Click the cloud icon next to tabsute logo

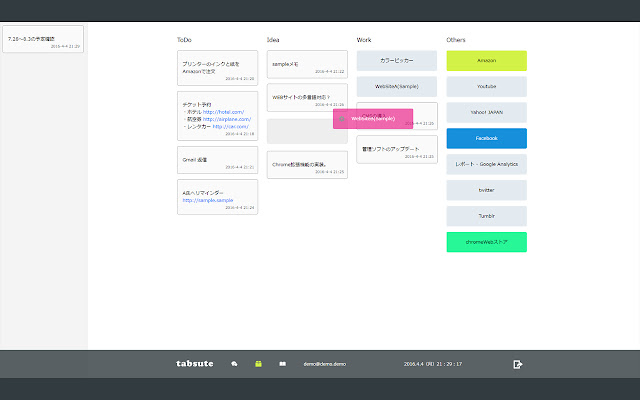point(234,364)
